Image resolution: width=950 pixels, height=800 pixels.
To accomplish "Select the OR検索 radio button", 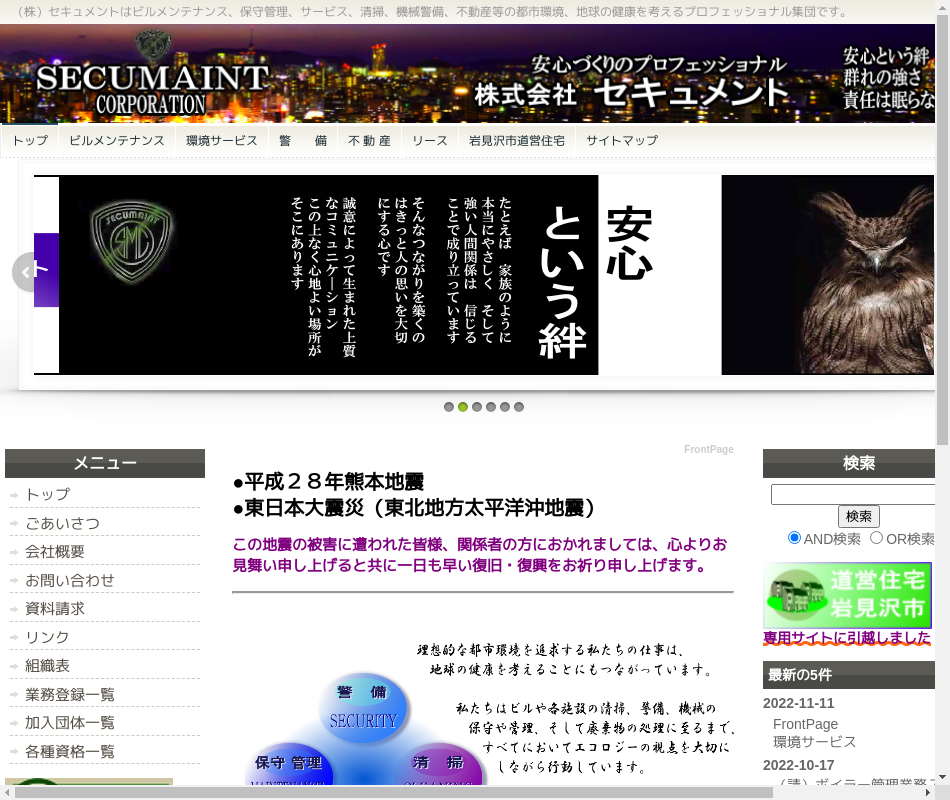I will pos(876,538).
